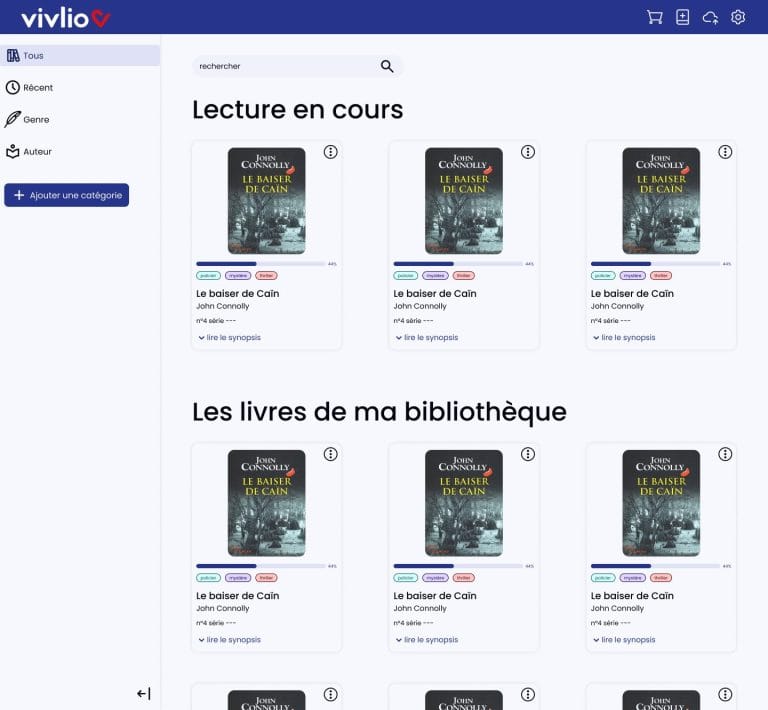Open options menu on bottom-row last partial card
This screenshot has height=710, width=768.
(725, 694)
